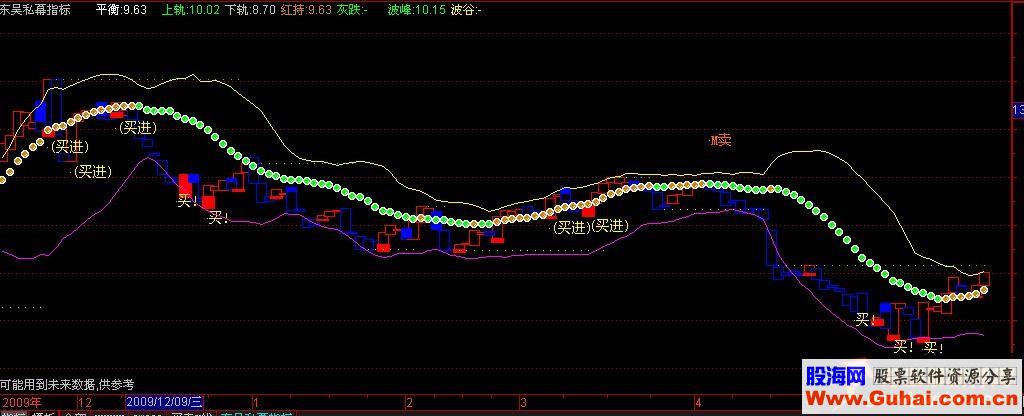
Task: Select the 波谷:- readout
Action: click(x=467, y=9)
